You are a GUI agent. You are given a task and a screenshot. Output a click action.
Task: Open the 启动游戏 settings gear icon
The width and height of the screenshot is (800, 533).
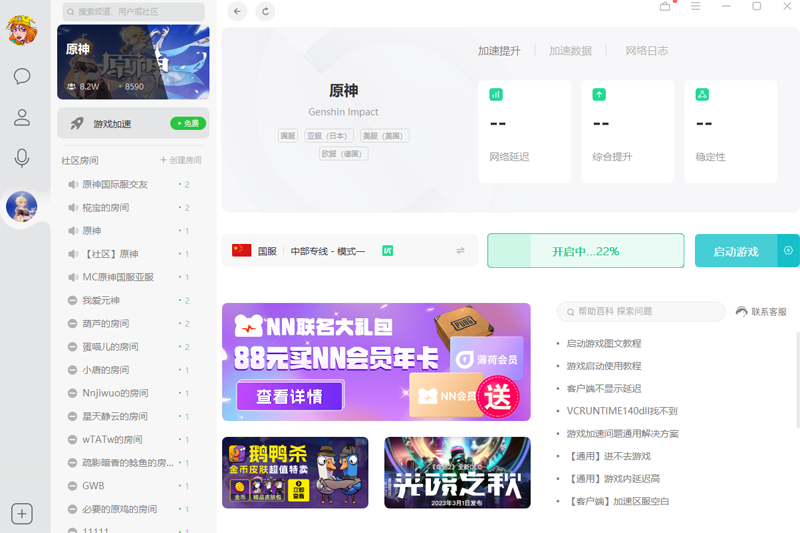pyautogui.click(x=788, y=250)
